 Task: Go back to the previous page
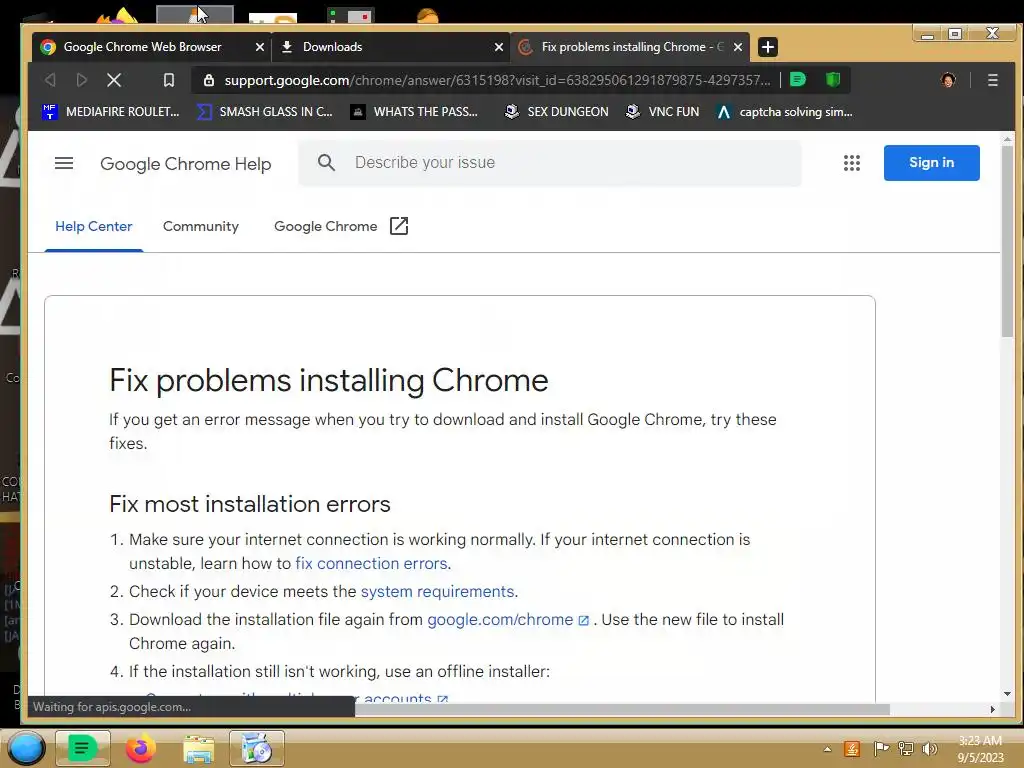click(x=50, y=80)
